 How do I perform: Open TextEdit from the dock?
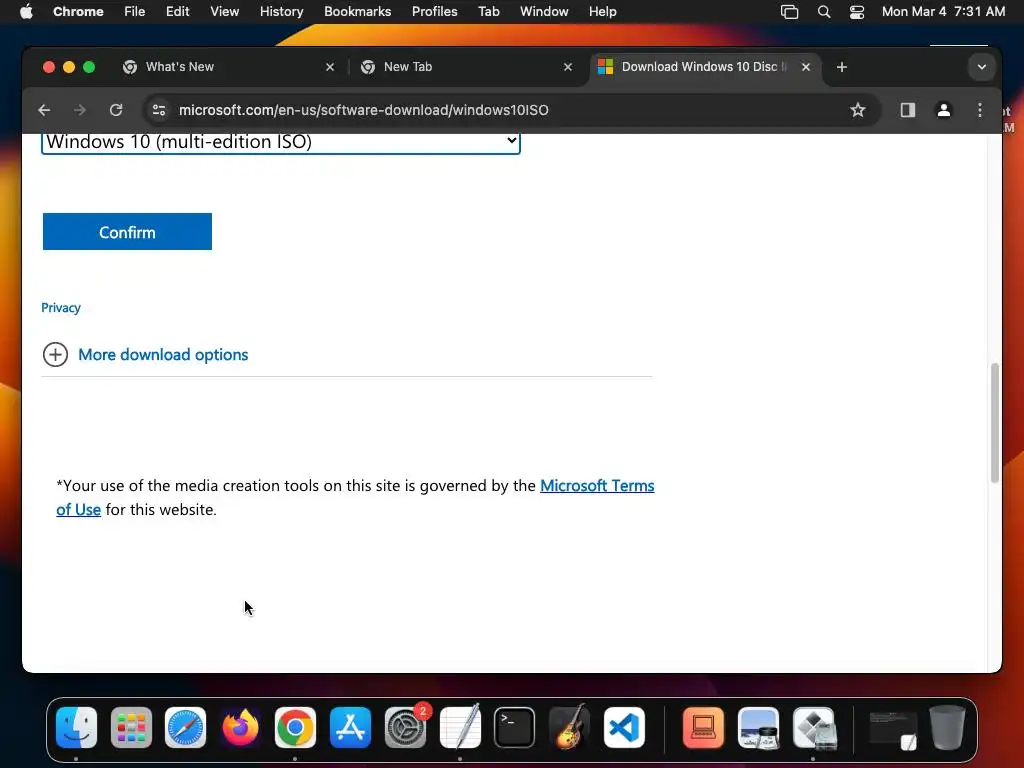pyautogui.click(x=460, y=728)
